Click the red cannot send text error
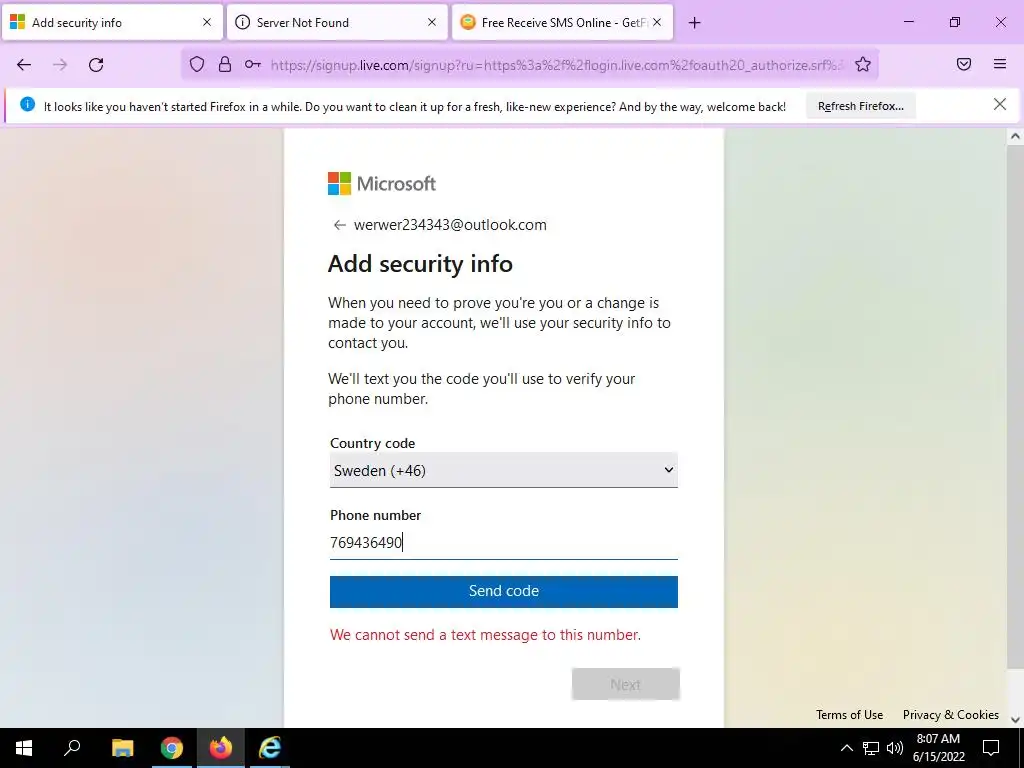Viewport: 1024px width, 768px height. tap(485, 635)
